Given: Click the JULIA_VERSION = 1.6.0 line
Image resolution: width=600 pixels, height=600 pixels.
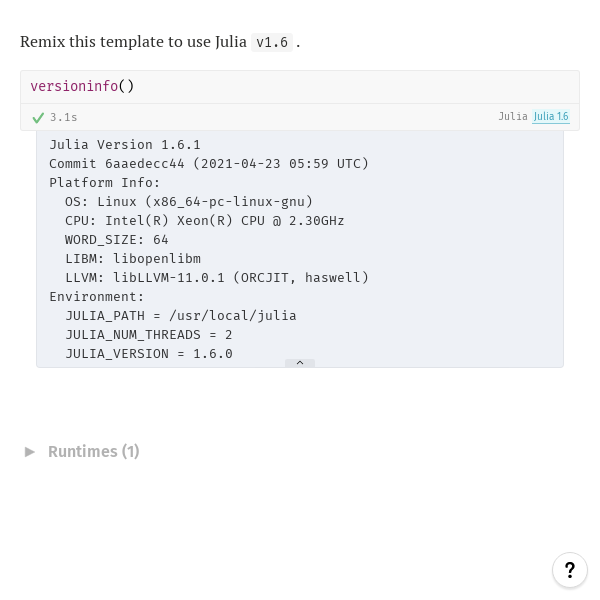Looking at the screenshot, I should point(149,354).
